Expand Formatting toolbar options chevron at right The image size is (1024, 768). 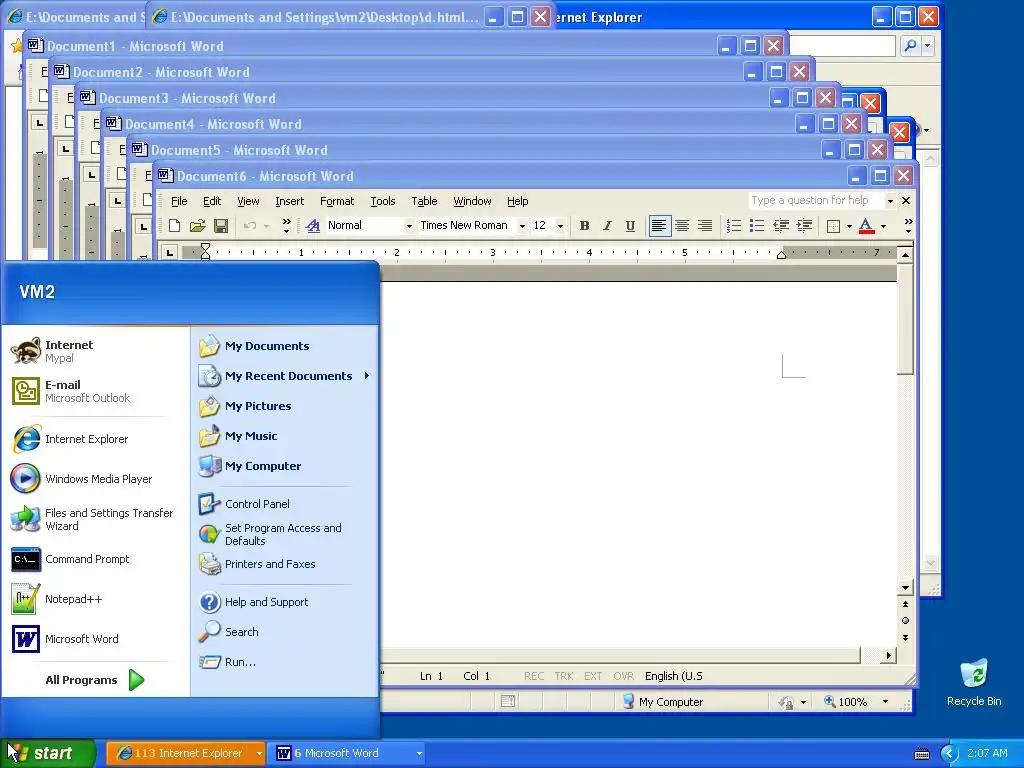[908, 226]
